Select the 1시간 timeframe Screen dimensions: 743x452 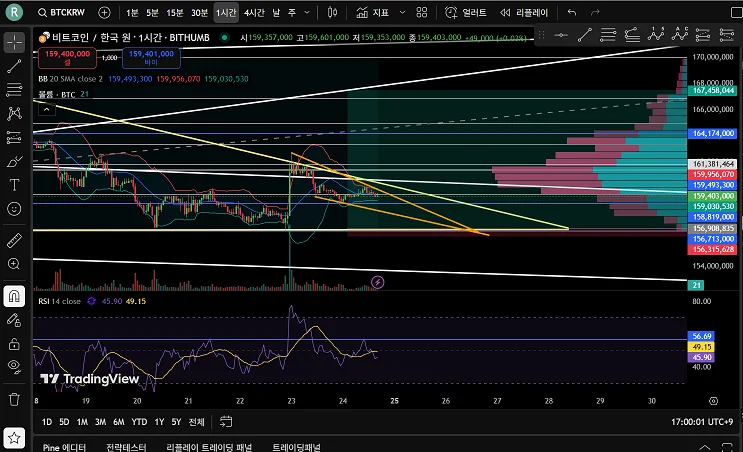226,13
